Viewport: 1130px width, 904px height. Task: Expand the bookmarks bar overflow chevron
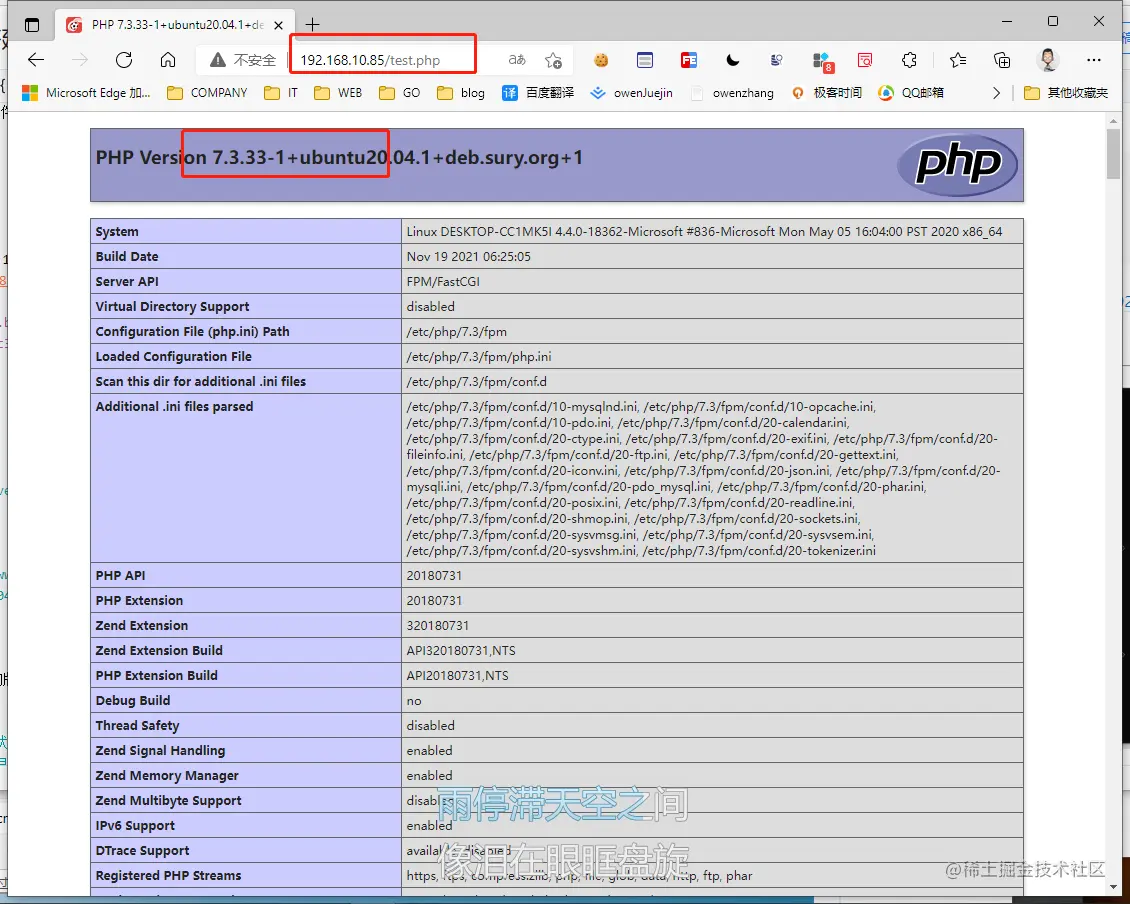click(996, 93)
